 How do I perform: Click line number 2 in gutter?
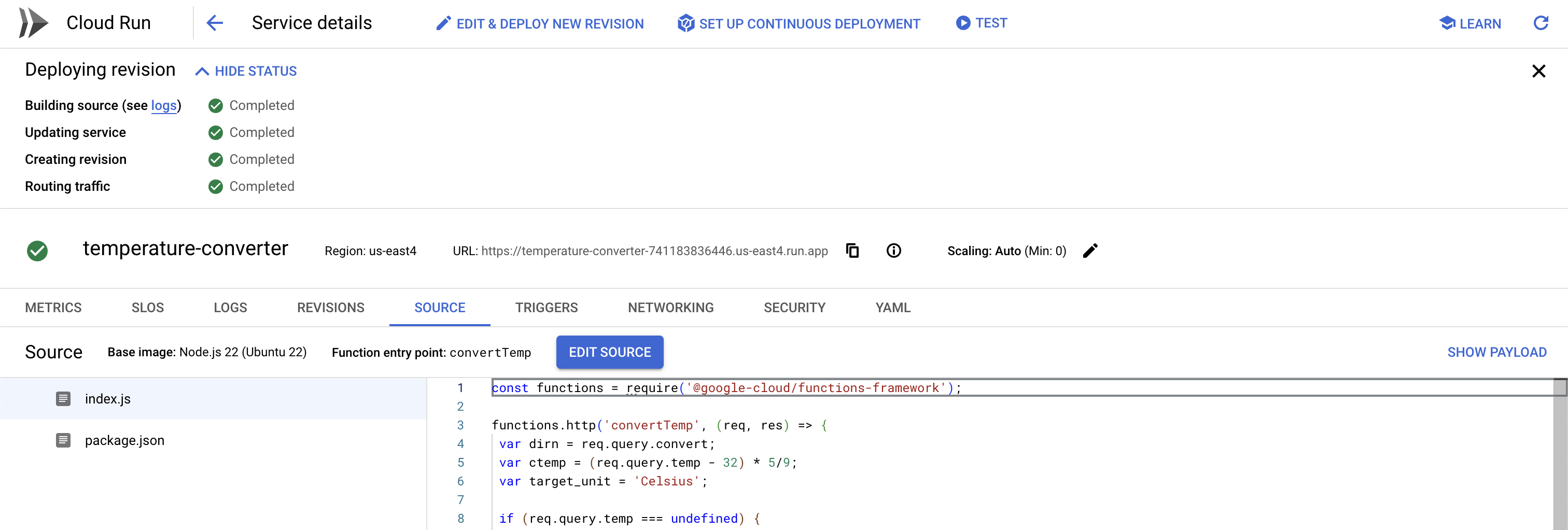coord(460,407)
